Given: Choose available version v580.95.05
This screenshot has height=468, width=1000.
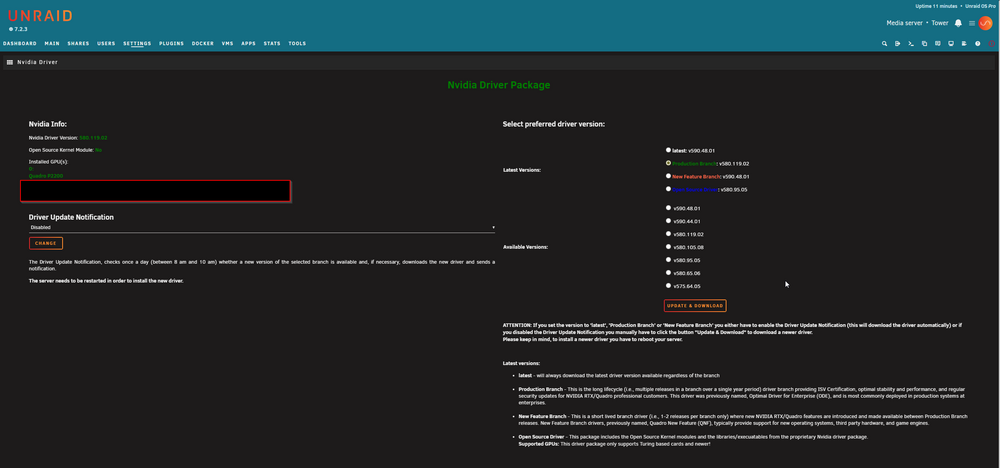Looking at the screenshot, I should coord(668,260).
